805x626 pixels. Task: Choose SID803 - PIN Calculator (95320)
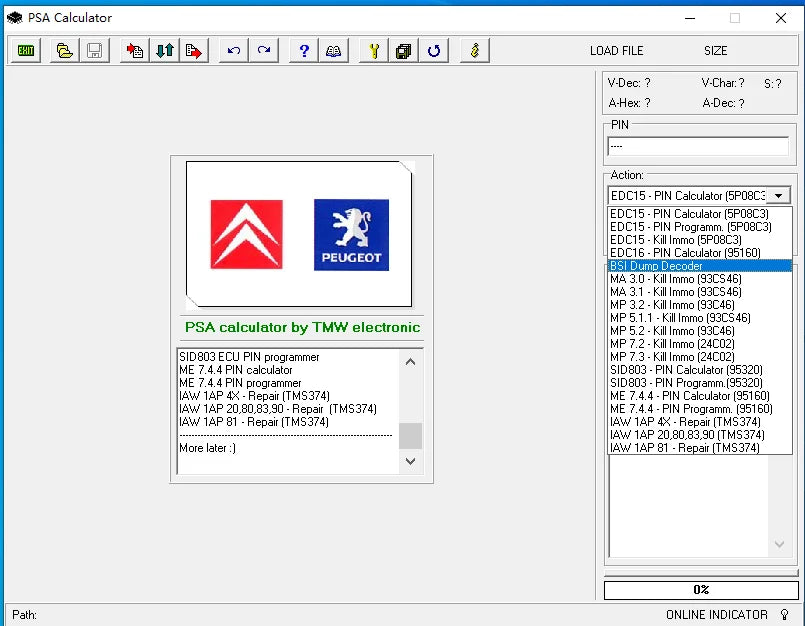700,370
